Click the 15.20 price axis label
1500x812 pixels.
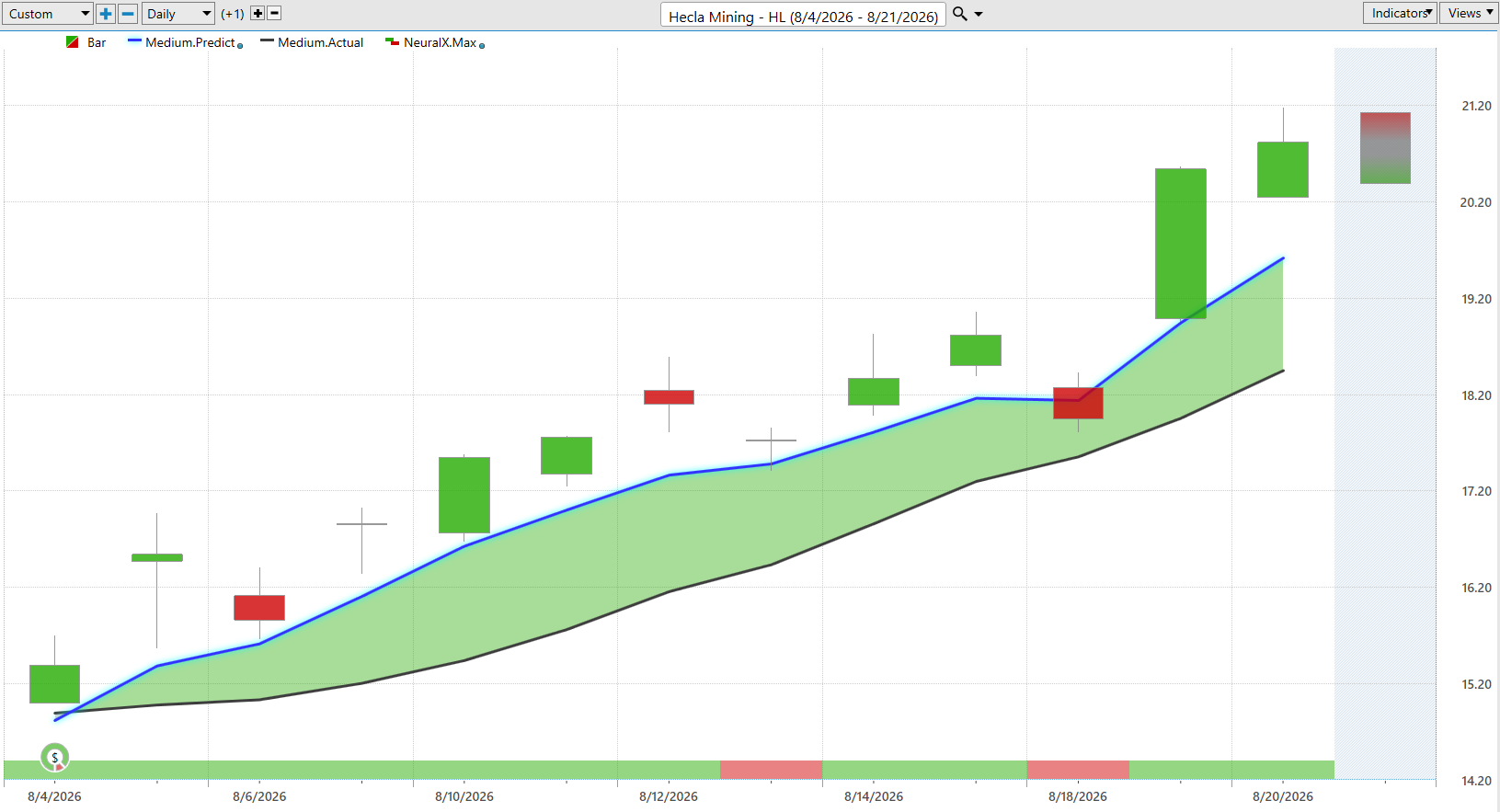(1477, 684)
